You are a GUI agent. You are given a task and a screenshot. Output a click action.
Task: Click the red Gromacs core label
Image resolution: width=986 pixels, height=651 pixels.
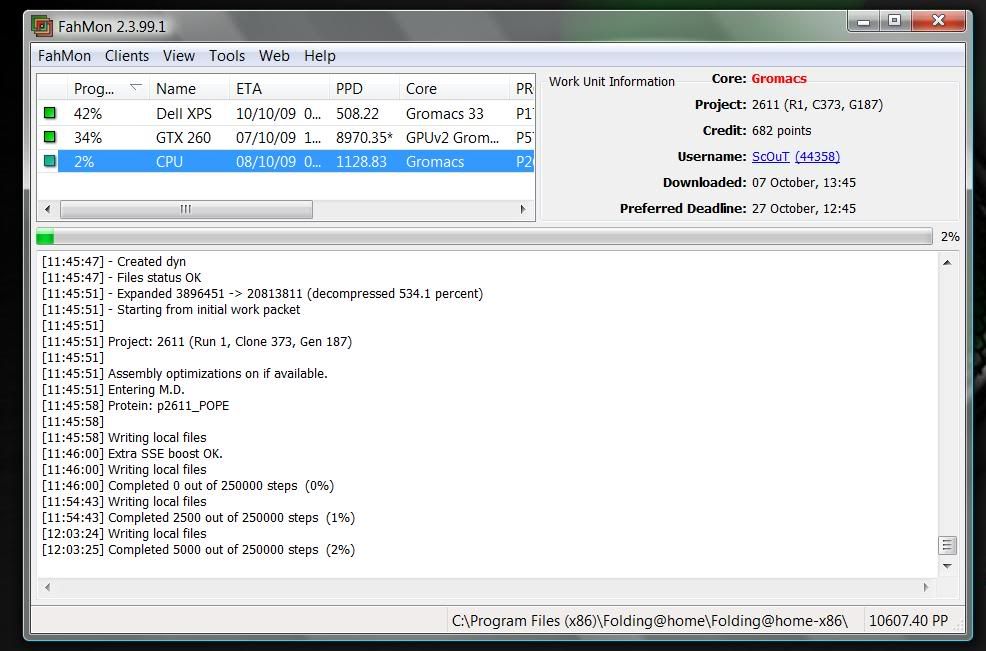pyautogui.click(x=778, y=79)
